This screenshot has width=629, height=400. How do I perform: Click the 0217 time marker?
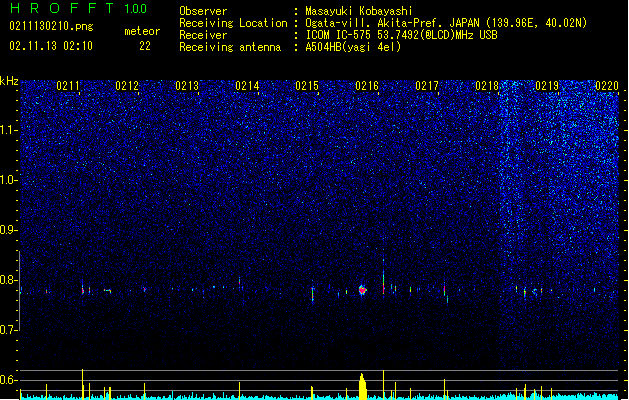tap(427, 86)
